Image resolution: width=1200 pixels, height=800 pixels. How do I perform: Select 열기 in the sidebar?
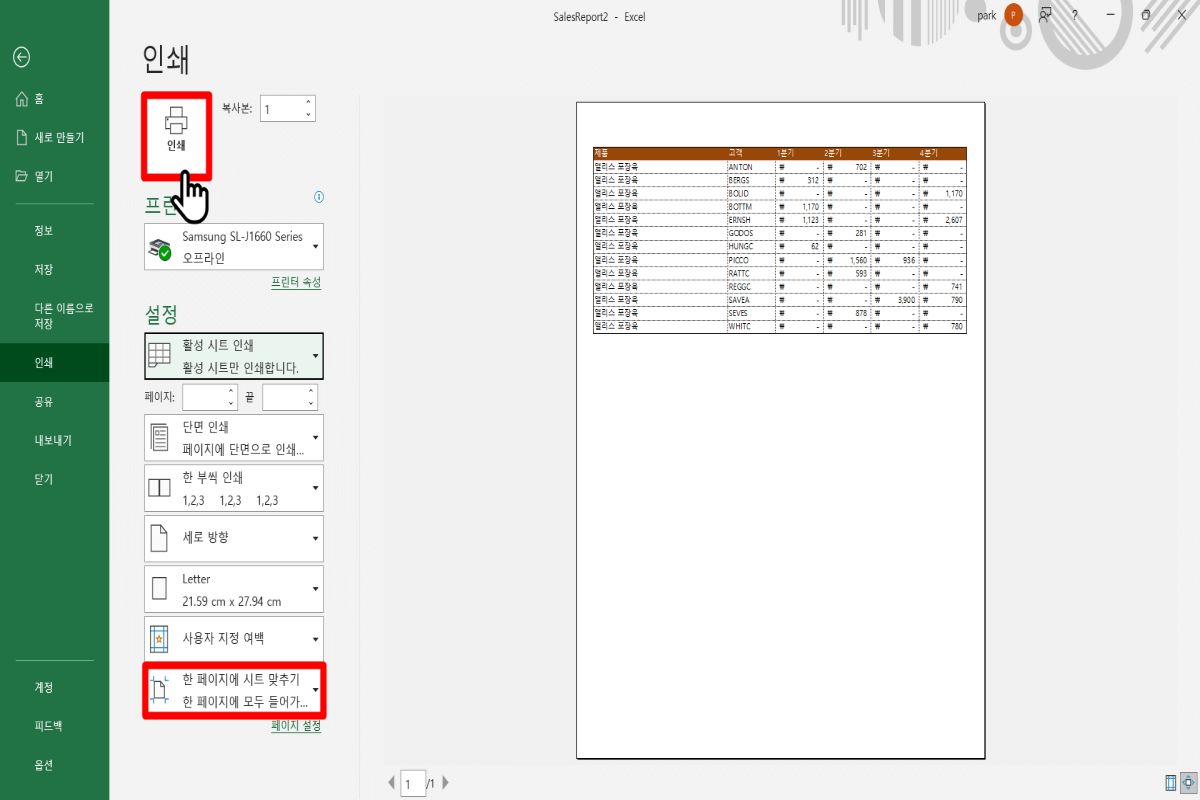point(55,176)
